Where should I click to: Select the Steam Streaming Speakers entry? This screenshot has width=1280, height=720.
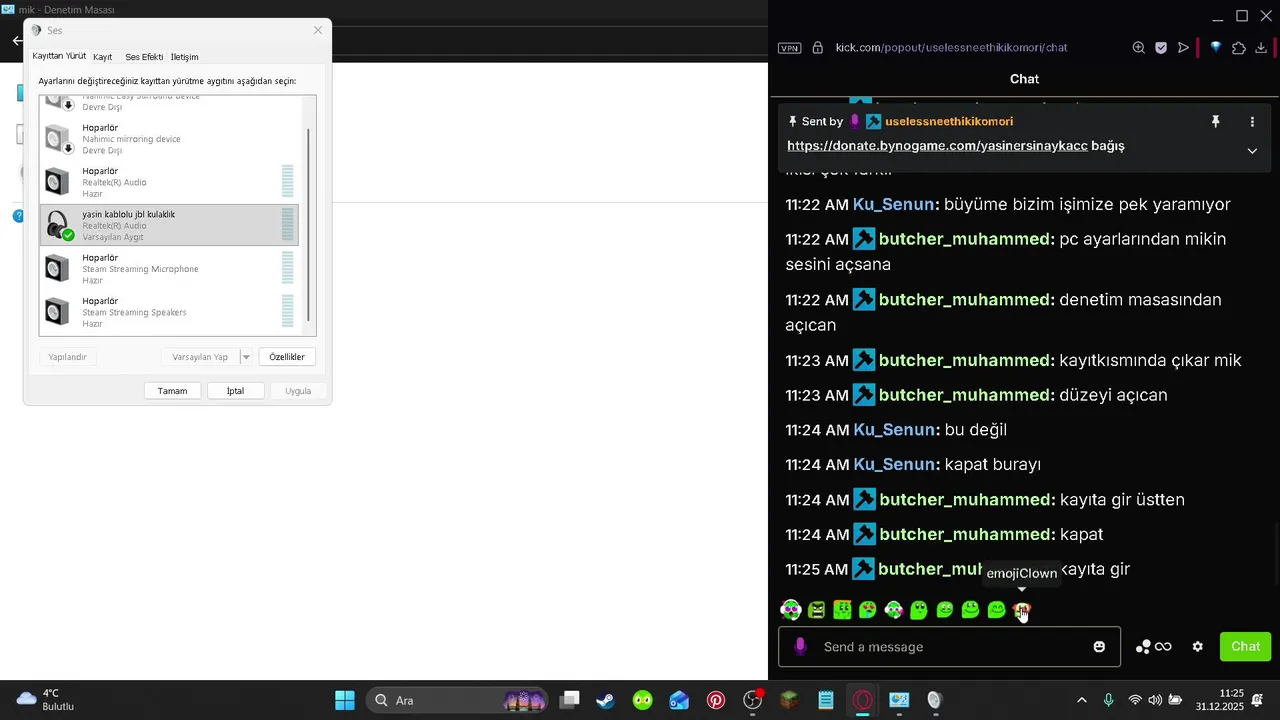(169, 312)
